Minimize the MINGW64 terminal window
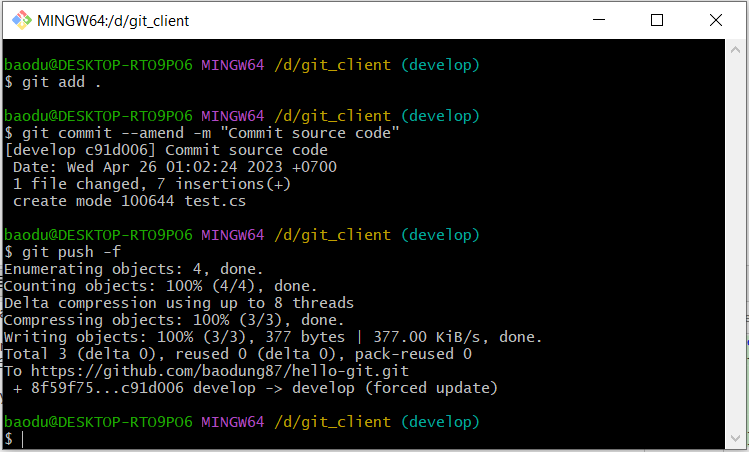 599,20
